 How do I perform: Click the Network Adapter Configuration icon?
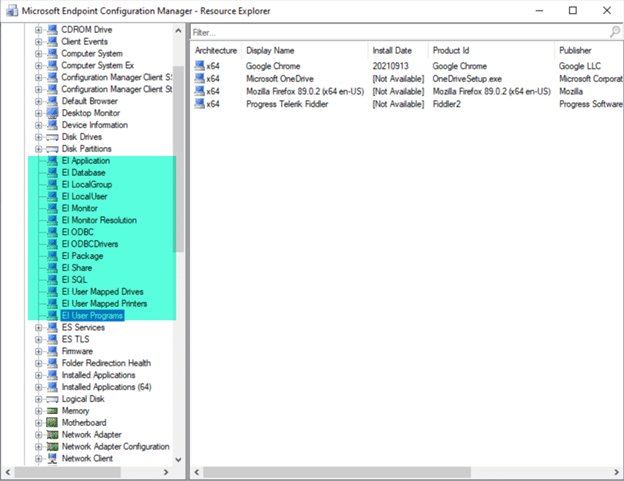click(x=52, y=446)
